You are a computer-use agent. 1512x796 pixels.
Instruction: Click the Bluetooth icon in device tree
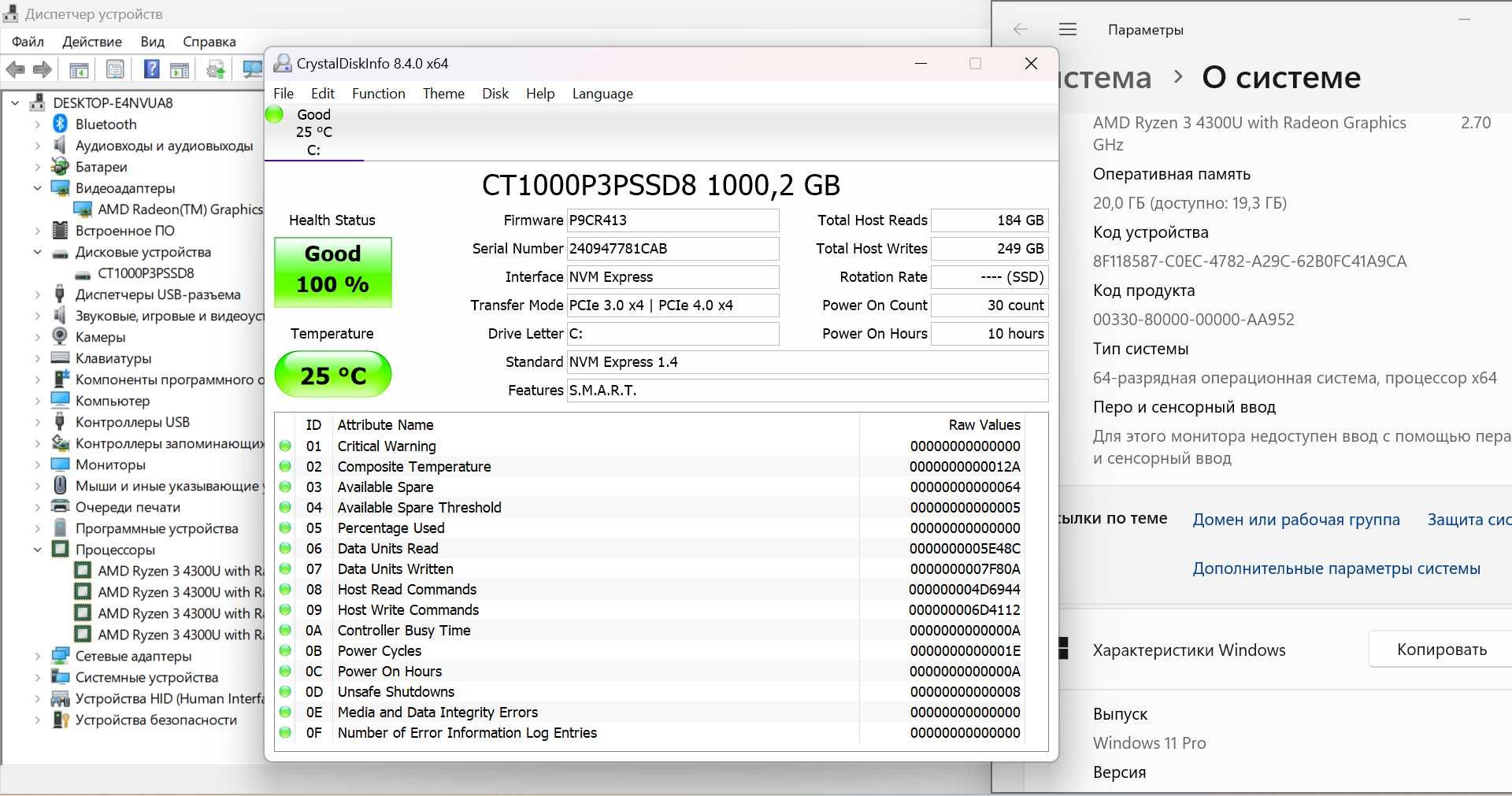(x=60, y=124)
